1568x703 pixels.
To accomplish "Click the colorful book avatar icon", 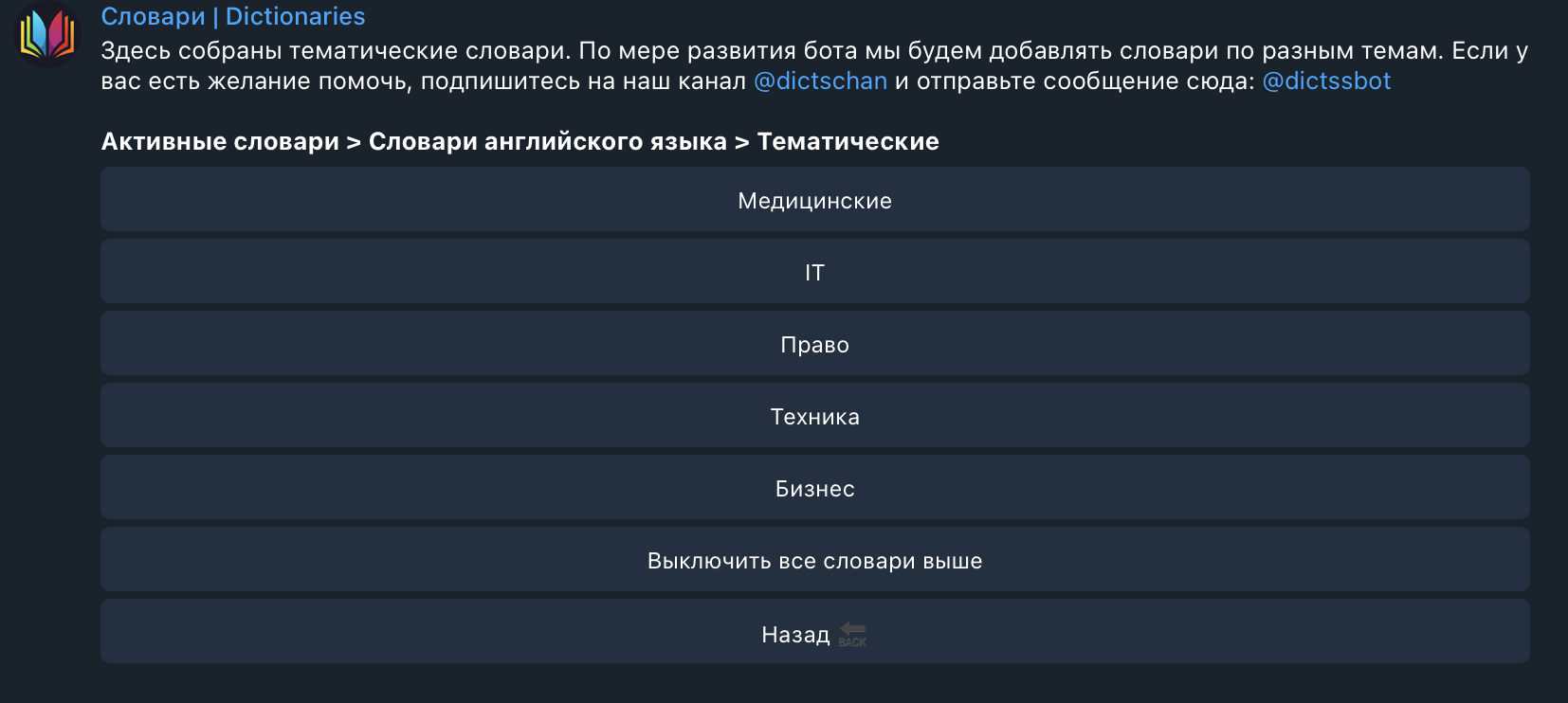I will tap(47, 34).
